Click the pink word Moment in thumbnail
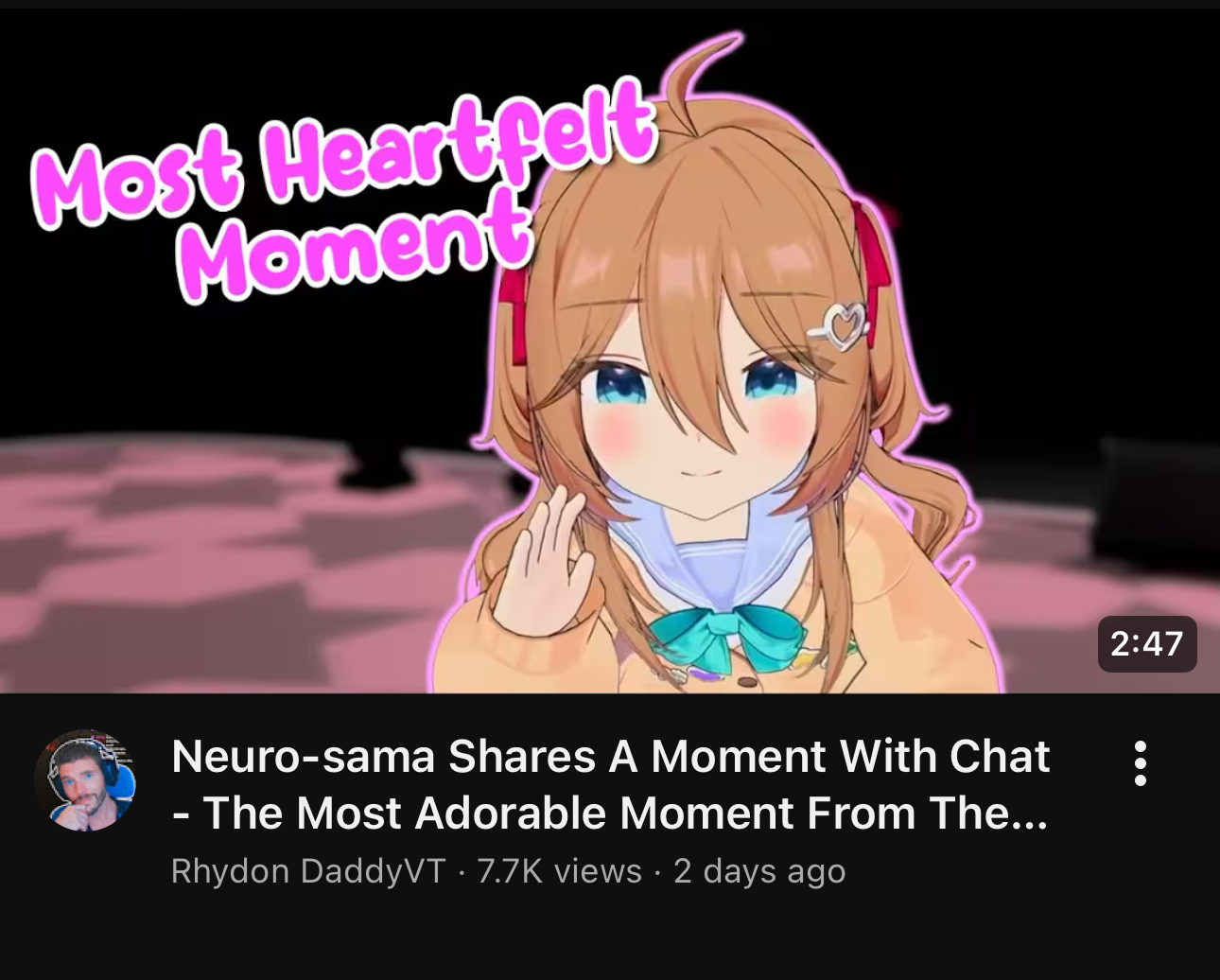This screenshot has height=980, width=1220. (x=357, y=244)
